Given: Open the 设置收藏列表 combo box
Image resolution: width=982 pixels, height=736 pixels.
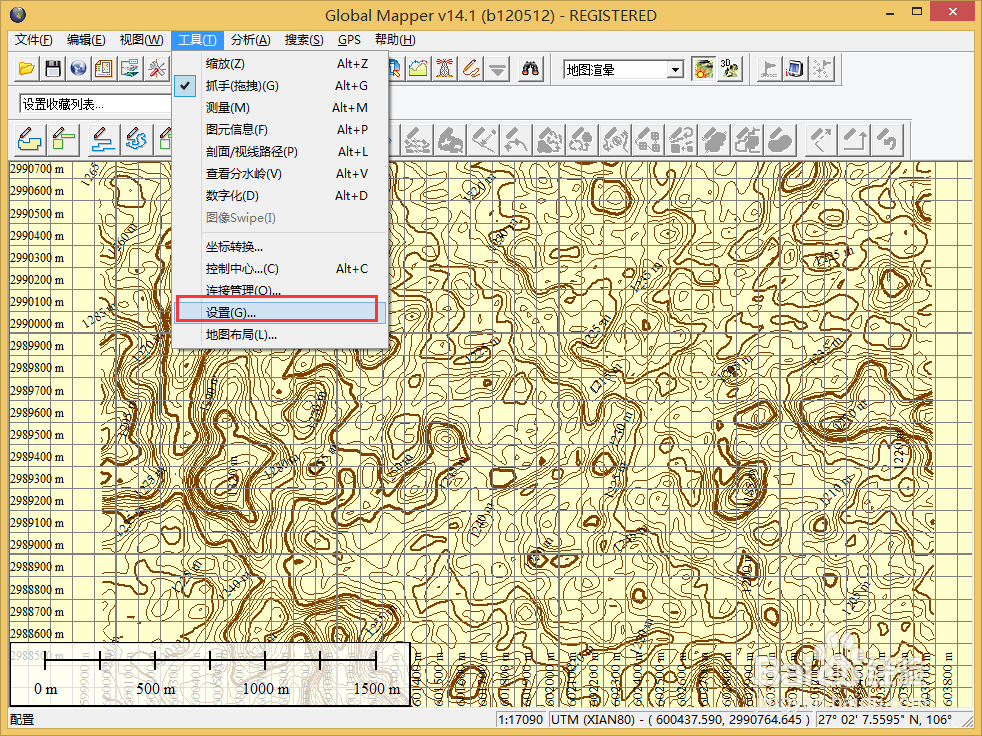Looking at the screenshot, I should (x=95, y=104).
